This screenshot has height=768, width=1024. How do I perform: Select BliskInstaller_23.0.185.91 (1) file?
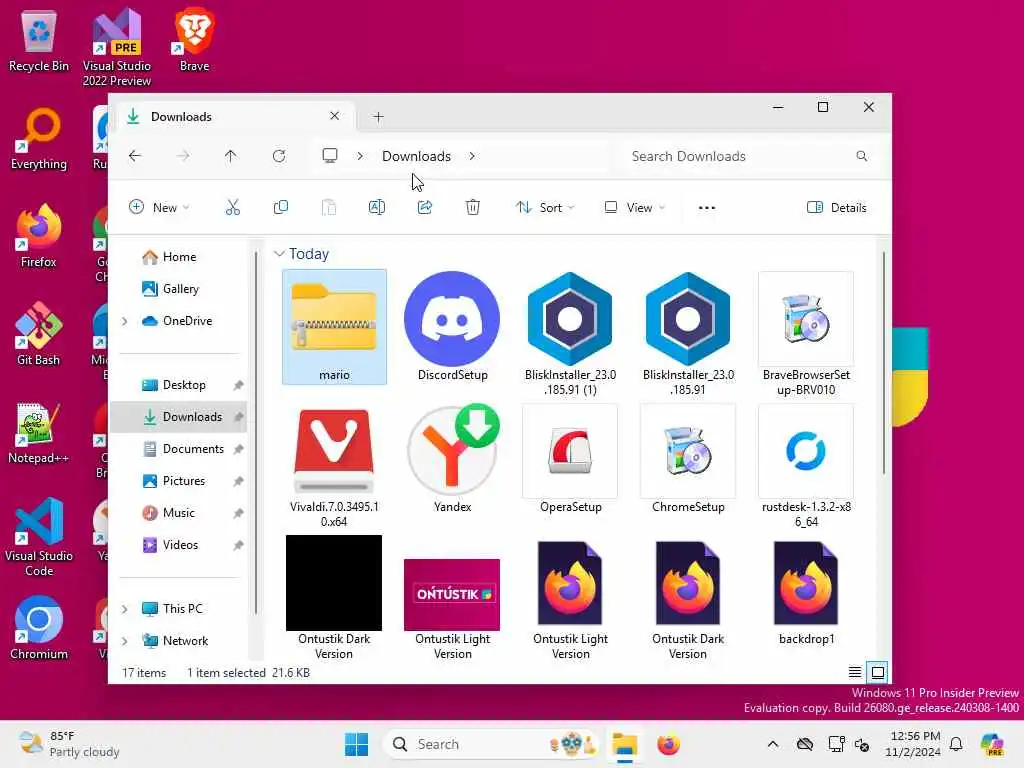[570, 334]
